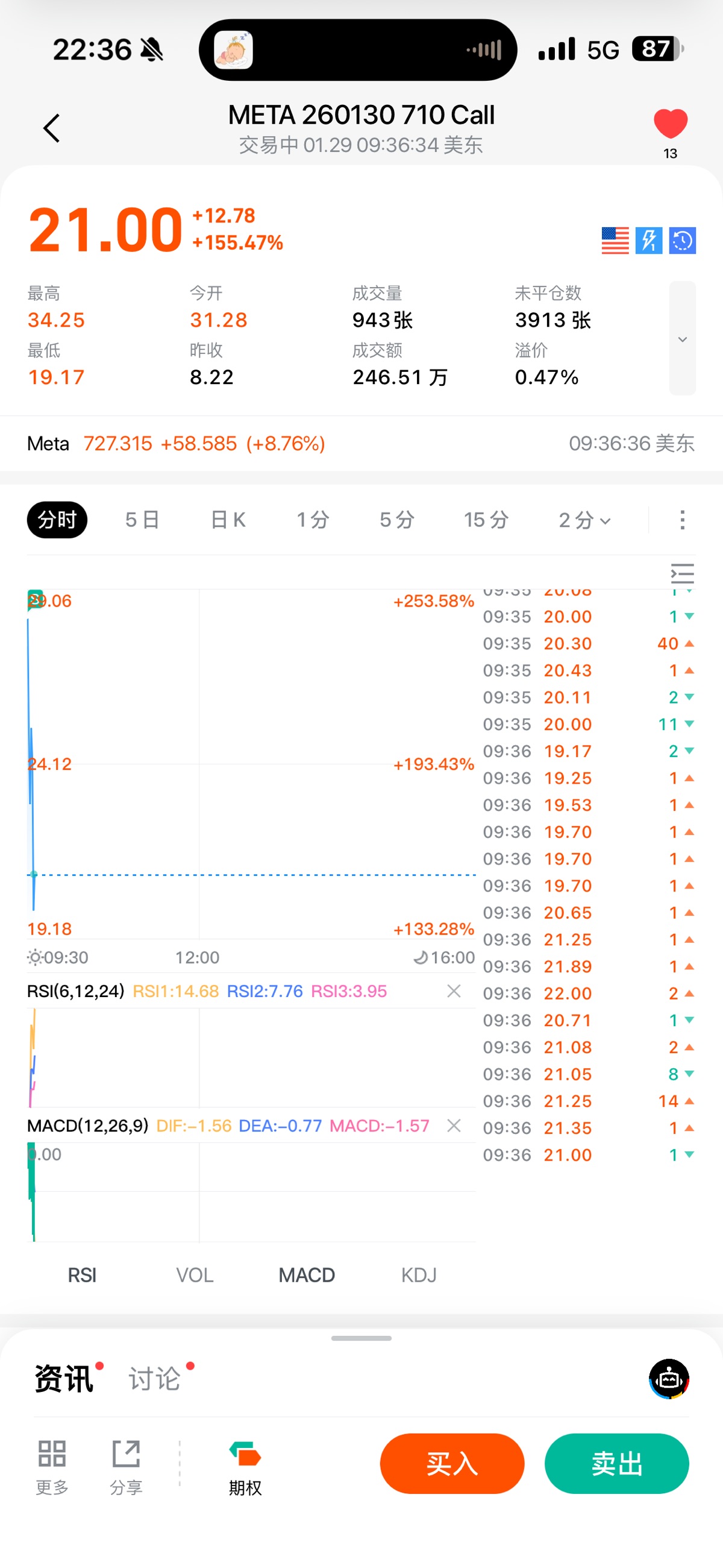Expand the quote details chevron
The image size is (723, 1568).
[682, 339]
